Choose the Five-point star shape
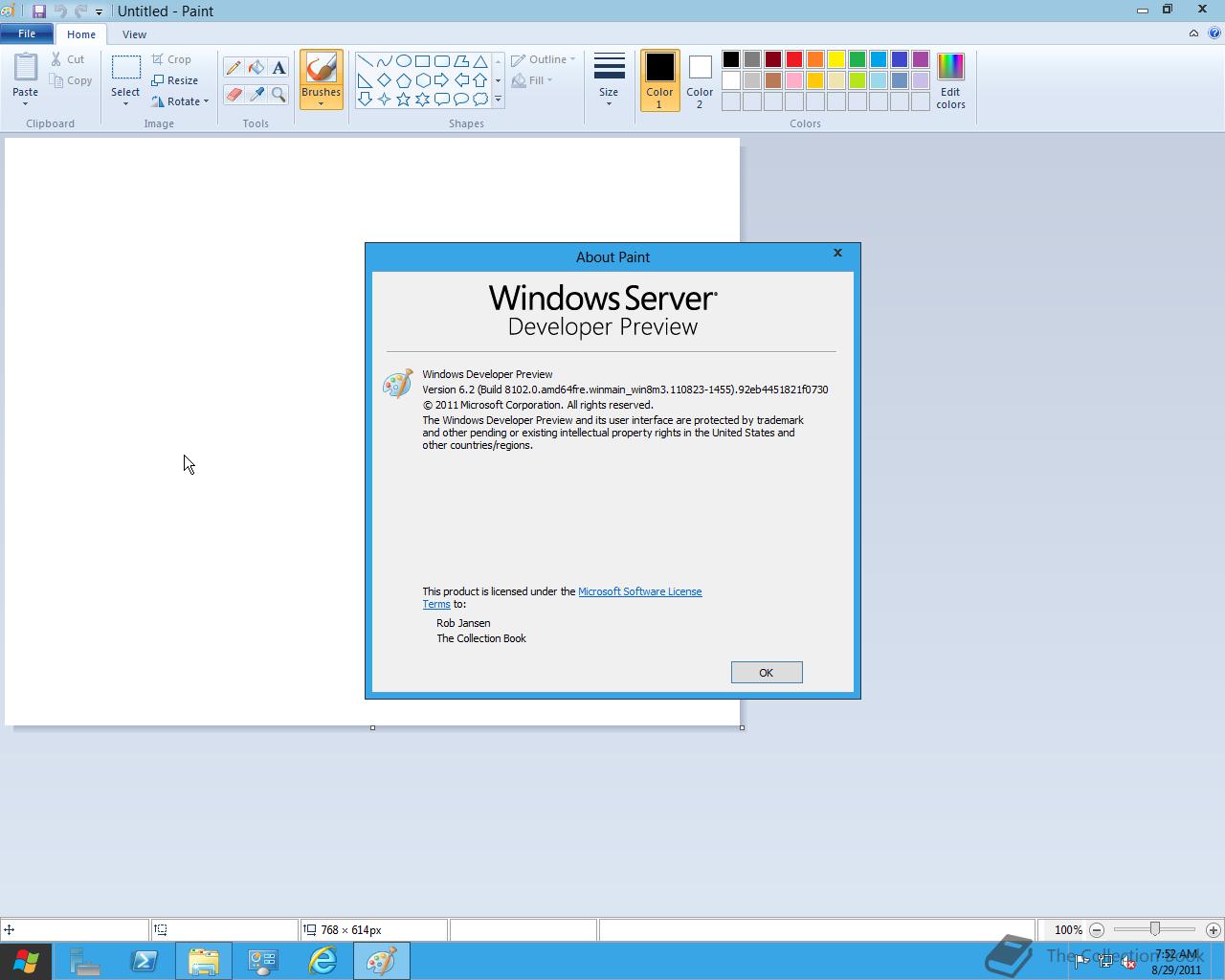1225x980 pixels. point(403,100)
